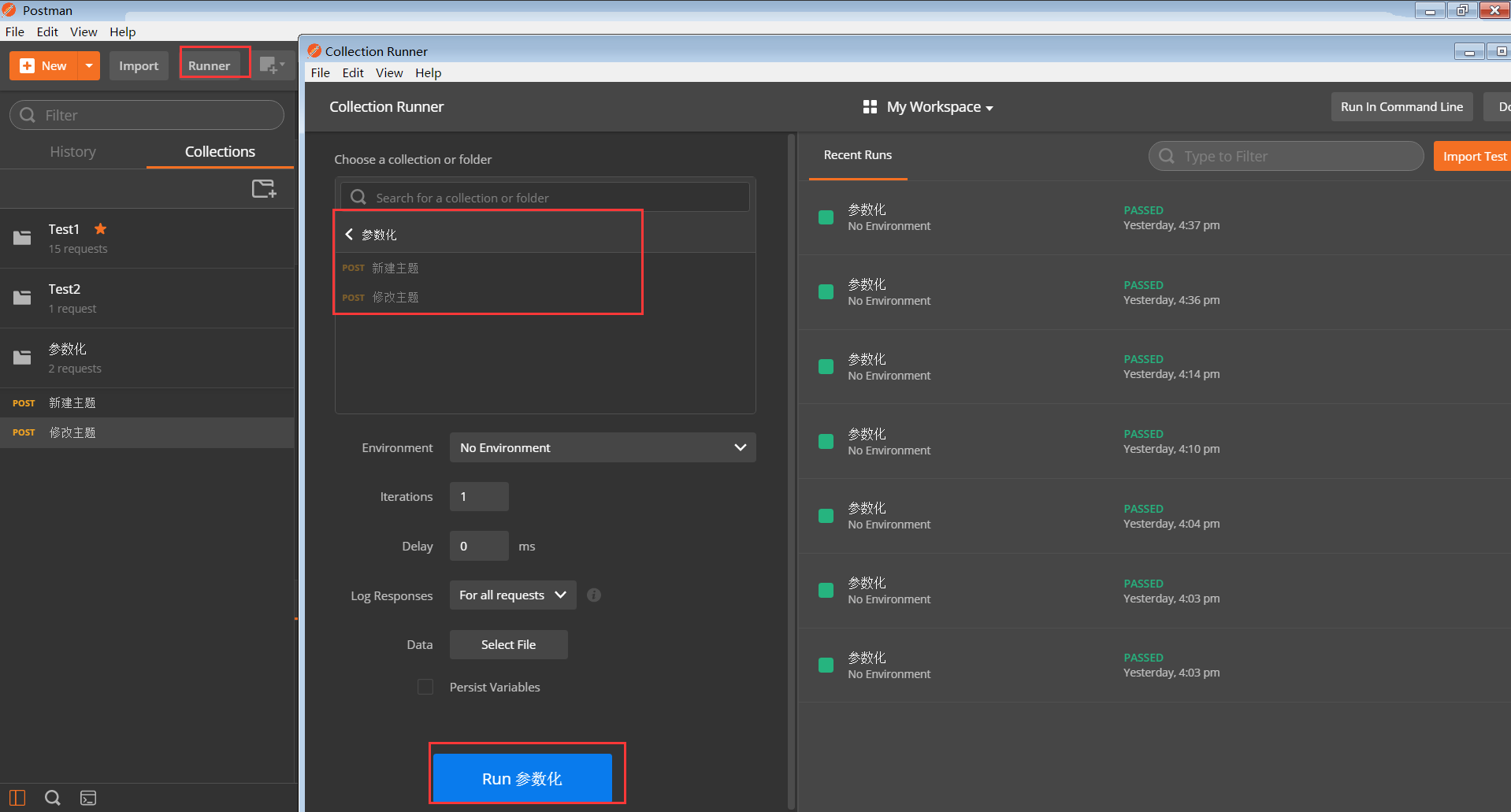Open the Runner from the toolbar

click(x=210, y=66)
